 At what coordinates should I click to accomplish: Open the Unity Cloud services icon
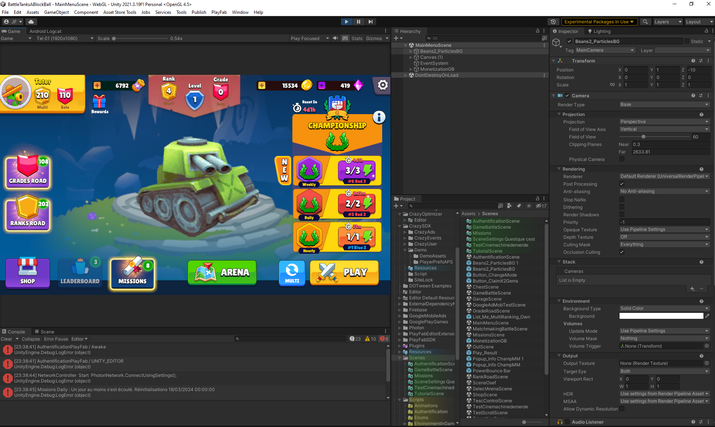pyautogui.click(x=31, y=21)
